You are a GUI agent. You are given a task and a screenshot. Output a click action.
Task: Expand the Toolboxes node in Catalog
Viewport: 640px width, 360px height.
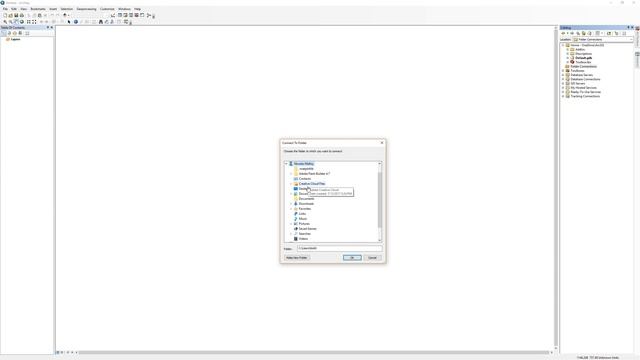point(563,71)
